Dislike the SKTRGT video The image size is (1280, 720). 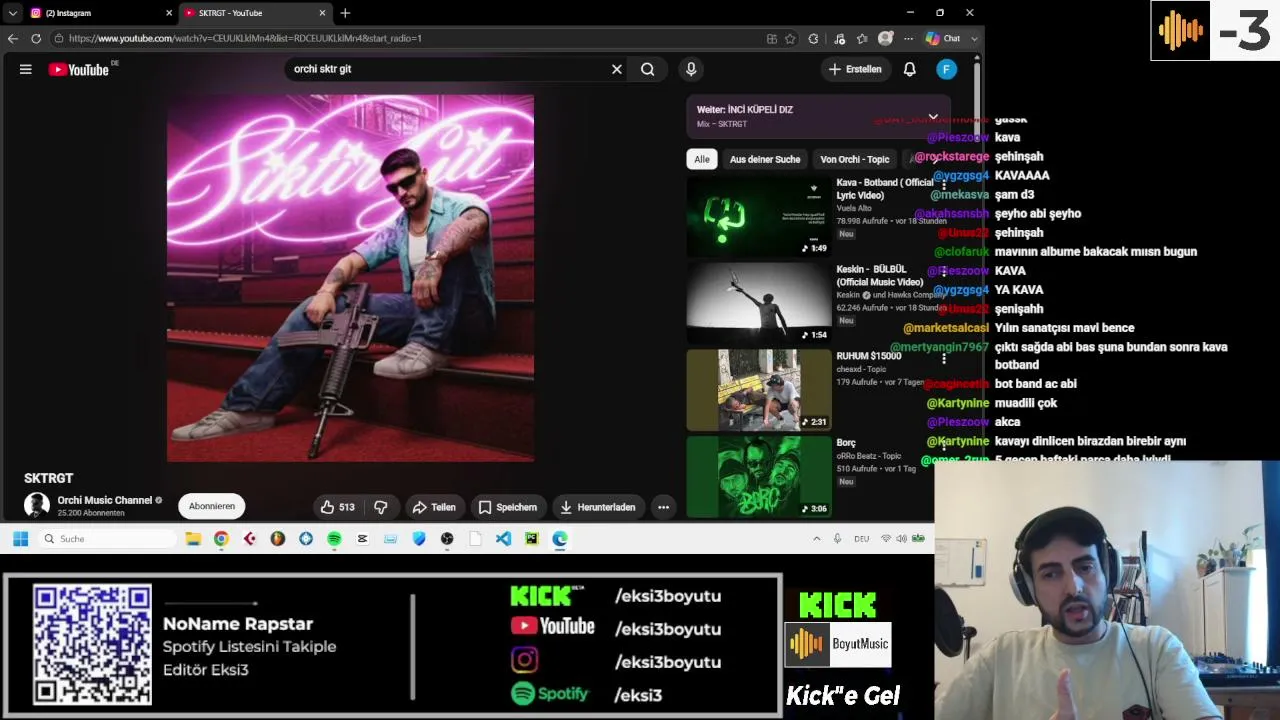coord(381,507)
